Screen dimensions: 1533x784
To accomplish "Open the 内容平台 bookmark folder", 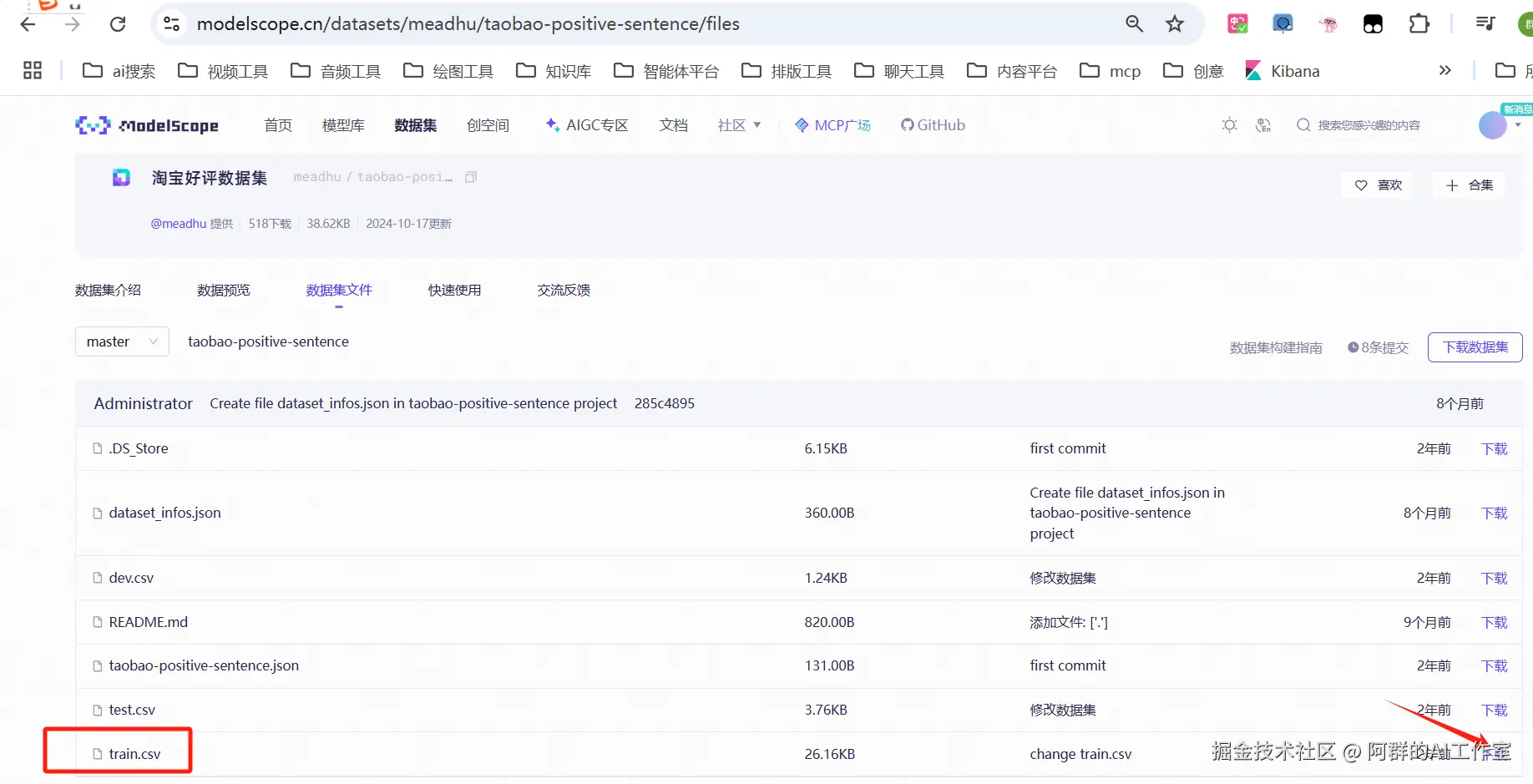I will (x=1012, y=71).
